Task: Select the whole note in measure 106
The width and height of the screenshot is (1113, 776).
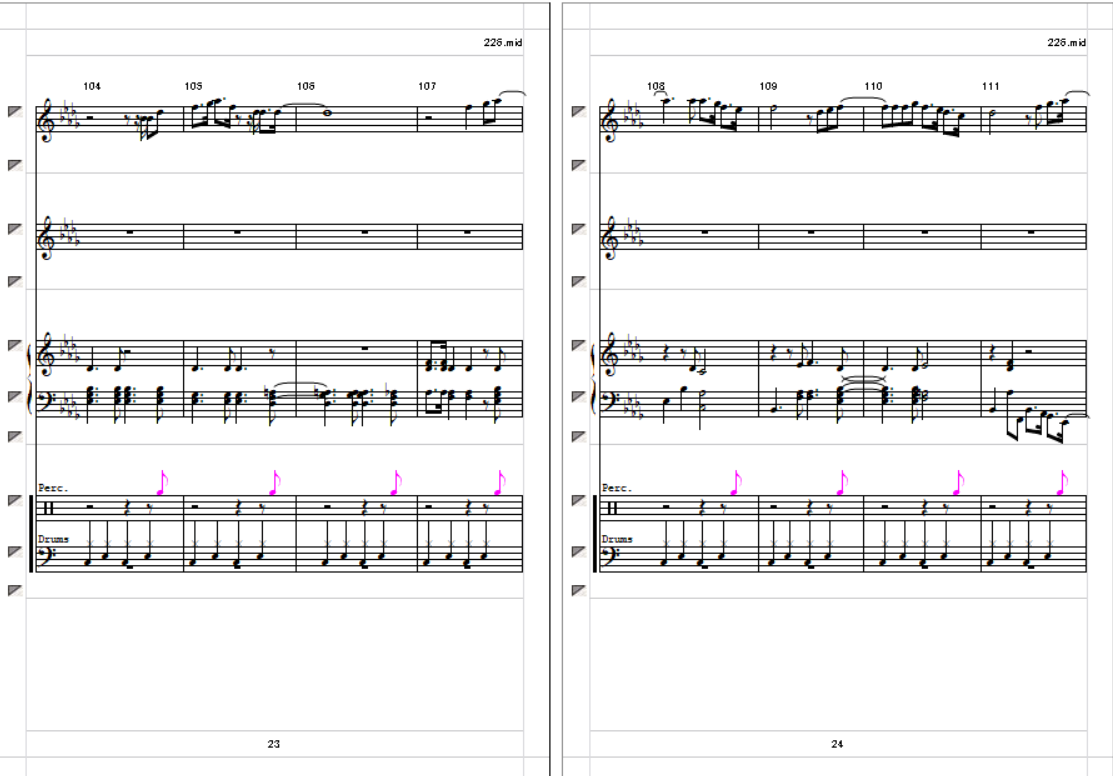Action: click(x=327, y=111)
